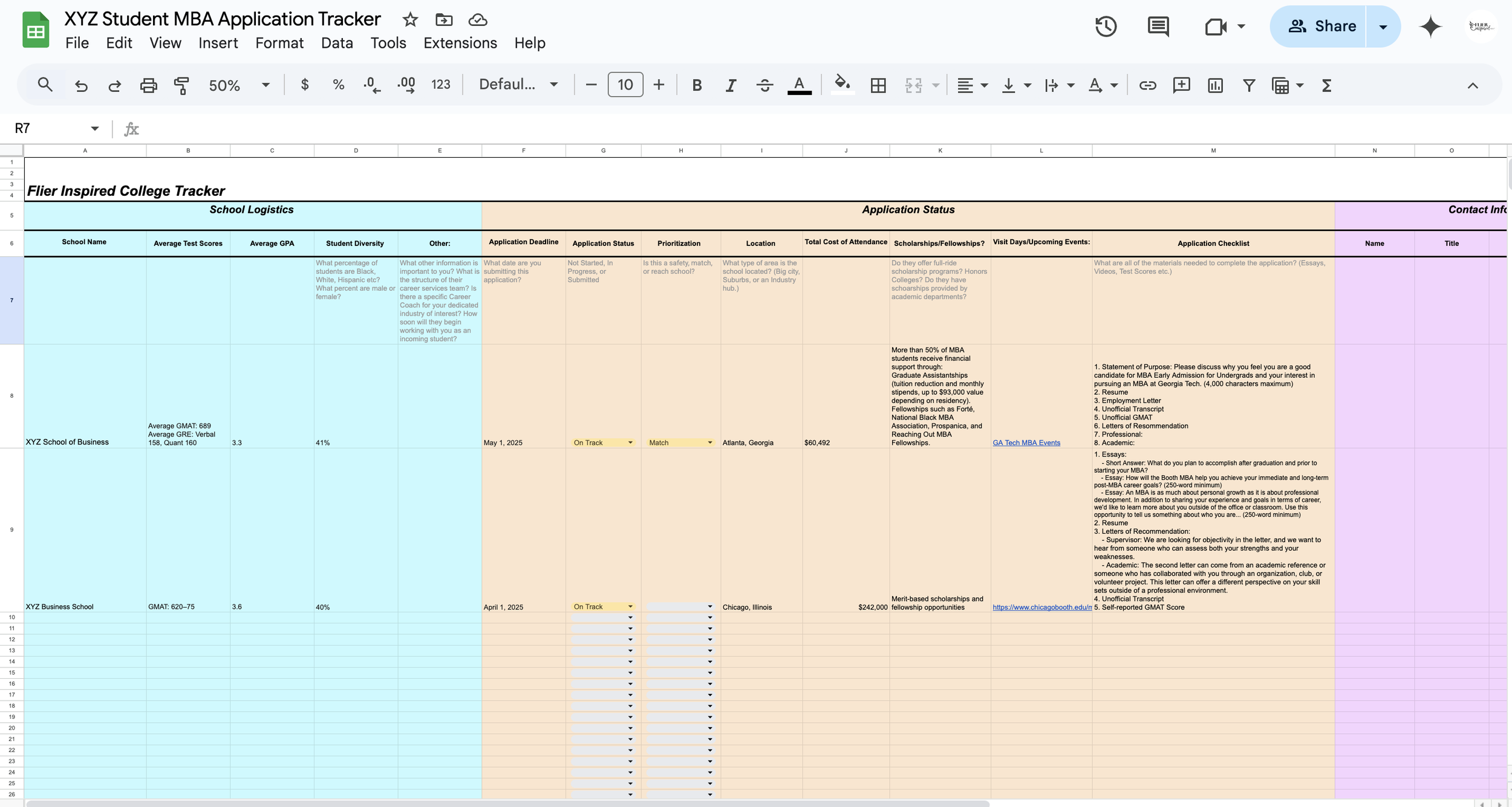Print the spreadsheet
This screenshot has height=807, width=1512.
[148, 85]
